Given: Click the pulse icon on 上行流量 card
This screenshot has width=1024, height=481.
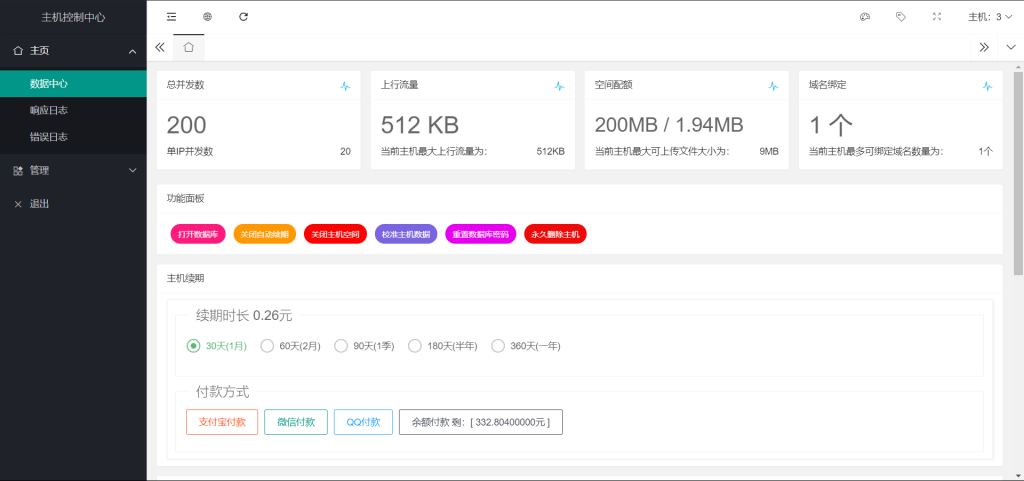Looking at the screenshot, I should tap(560, 86).
